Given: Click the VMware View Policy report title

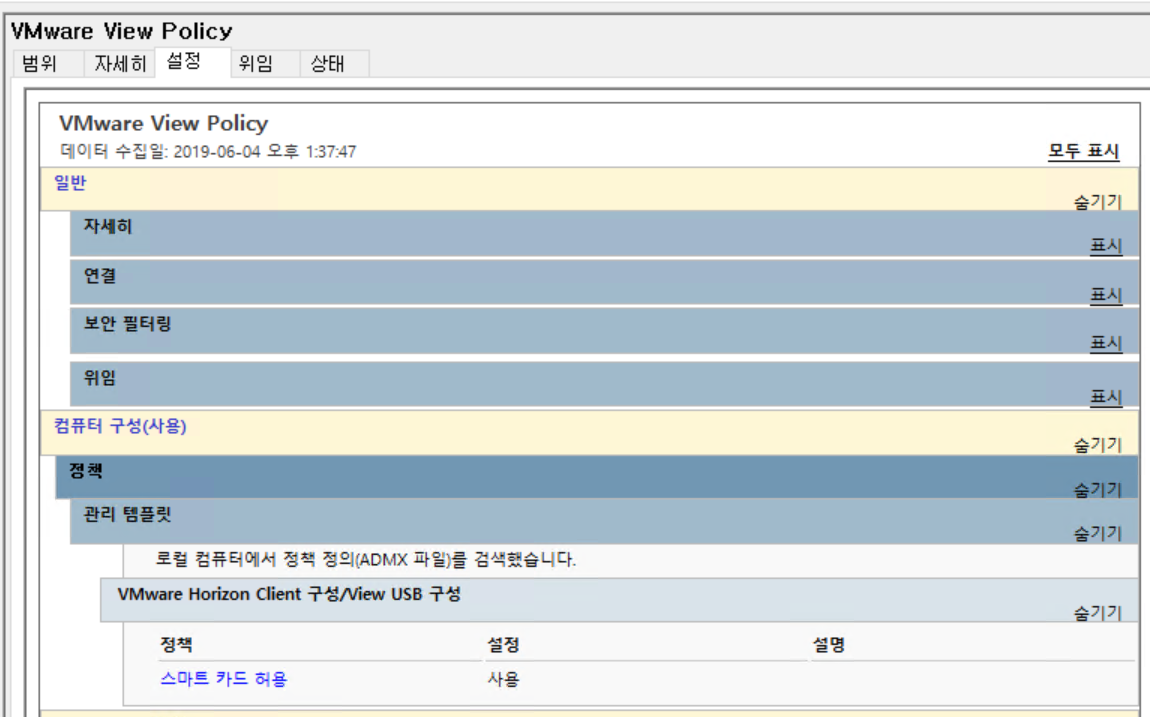Looking at the screenshot, I should [164, 123].
